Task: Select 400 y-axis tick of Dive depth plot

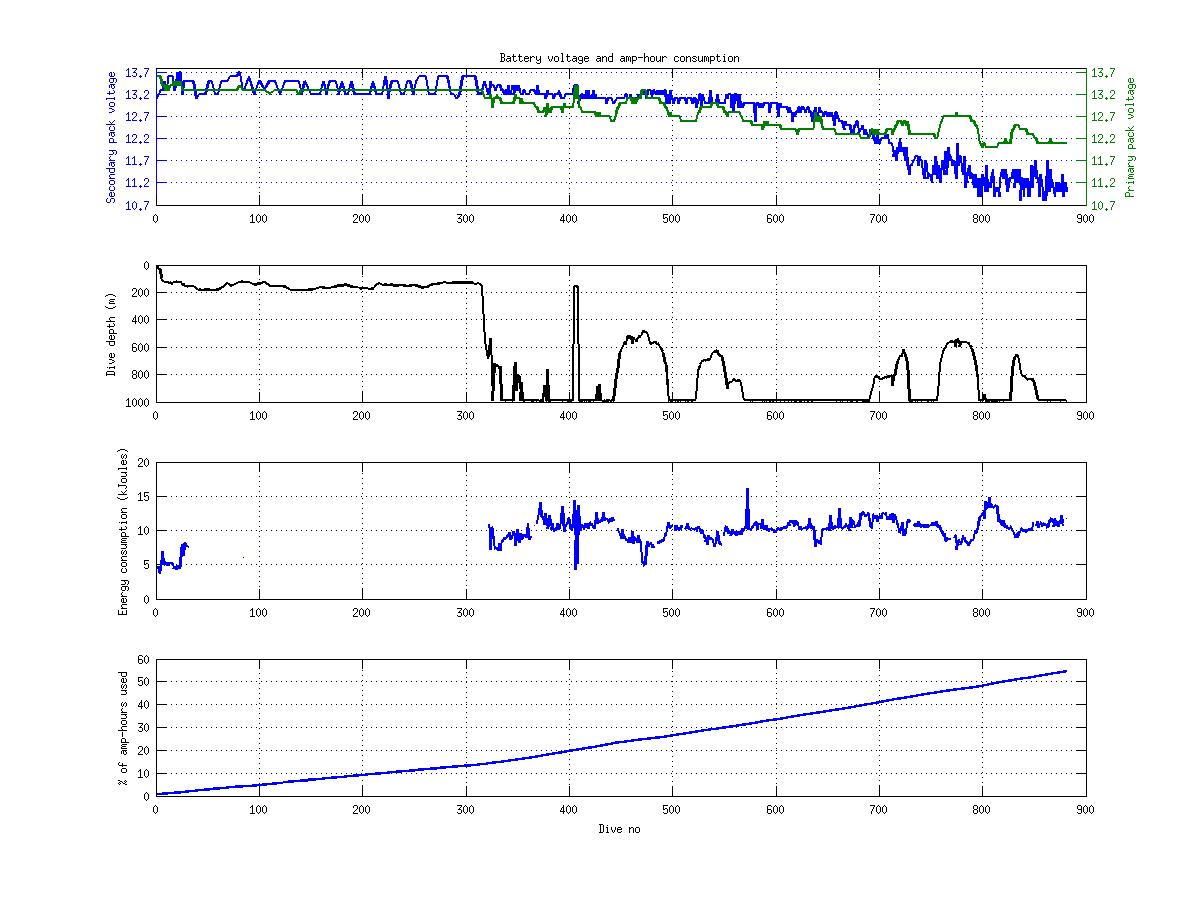Action: pyautogui.click(x=141, y=320)
